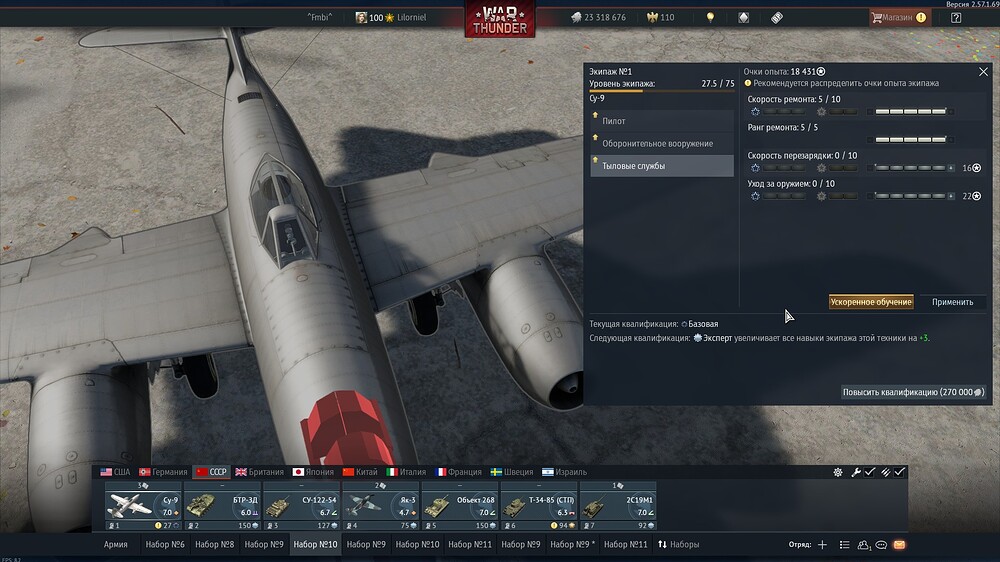This screenshot has width=1000, height=562.
Task: Click the diamond-shaped icon next to the lightbulb
Action: click(x=744, y=17)
